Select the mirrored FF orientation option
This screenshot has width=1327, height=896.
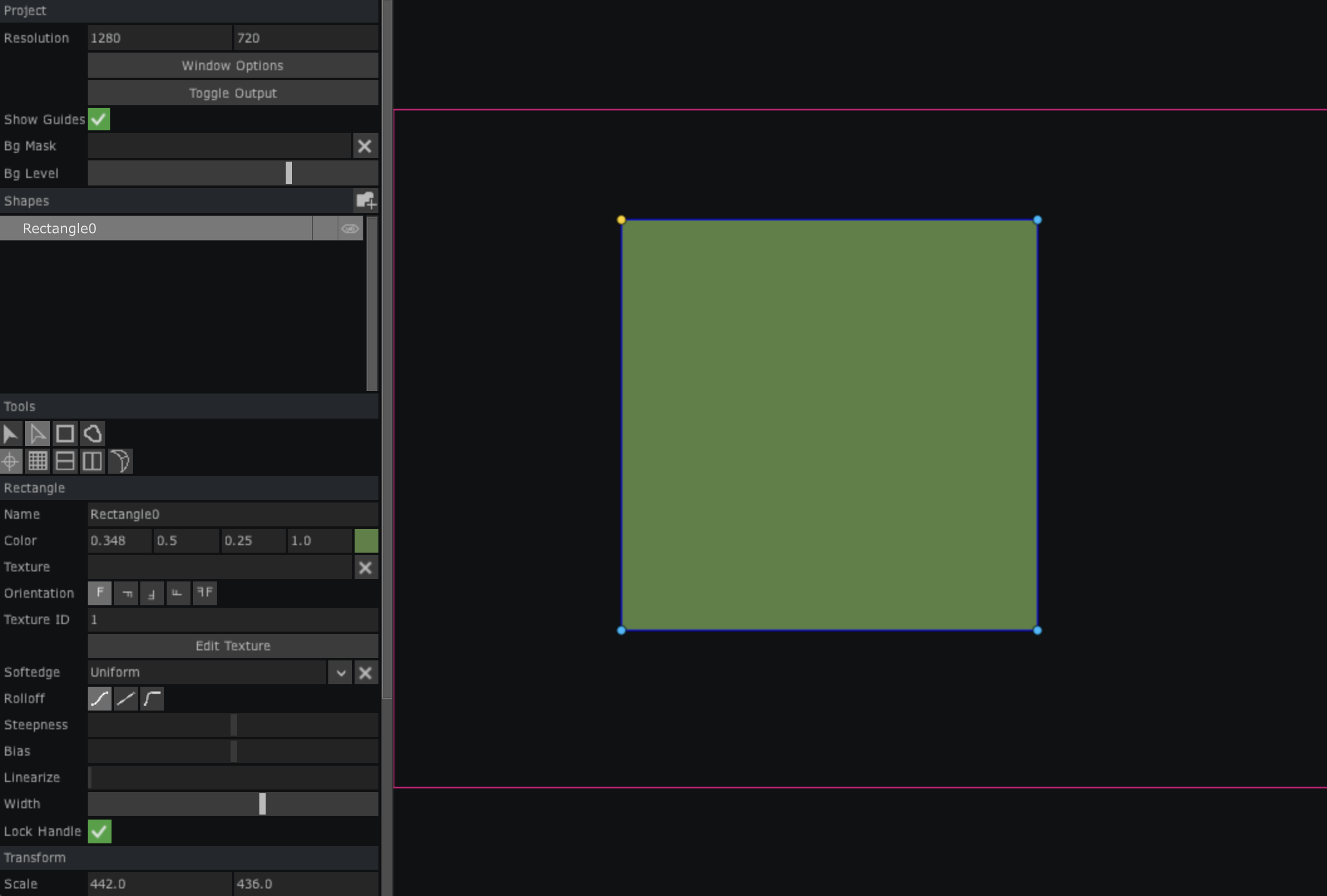[205, 593]
